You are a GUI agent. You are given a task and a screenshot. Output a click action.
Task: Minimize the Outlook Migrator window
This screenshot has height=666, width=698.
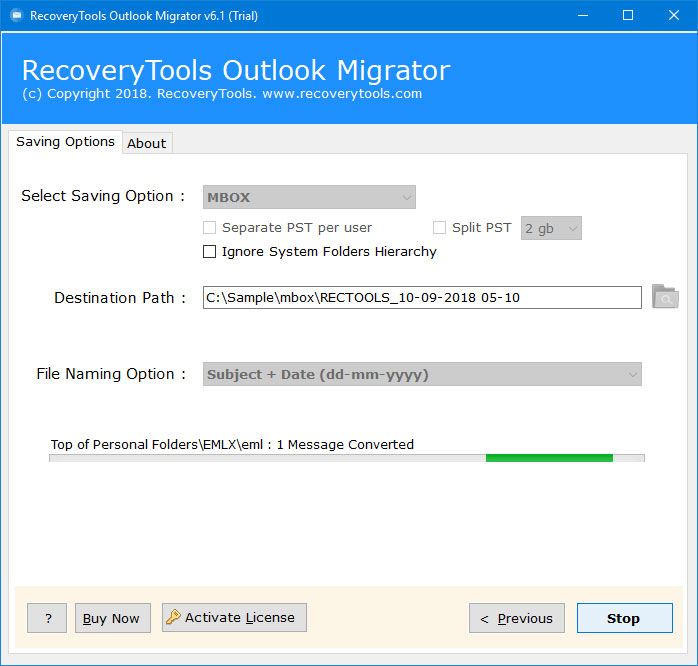click(583, 16)
